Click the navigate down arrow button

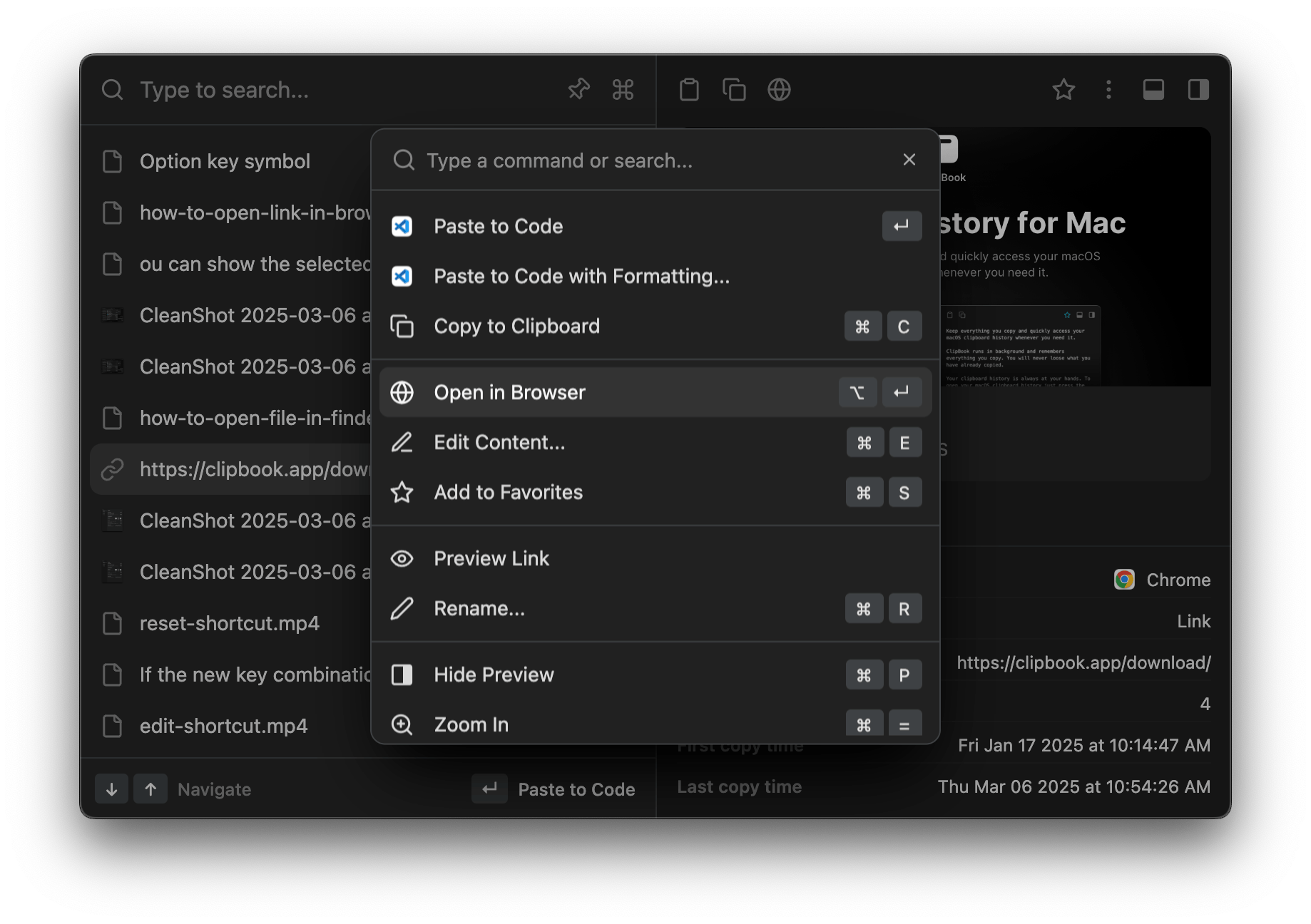(111, 789)
